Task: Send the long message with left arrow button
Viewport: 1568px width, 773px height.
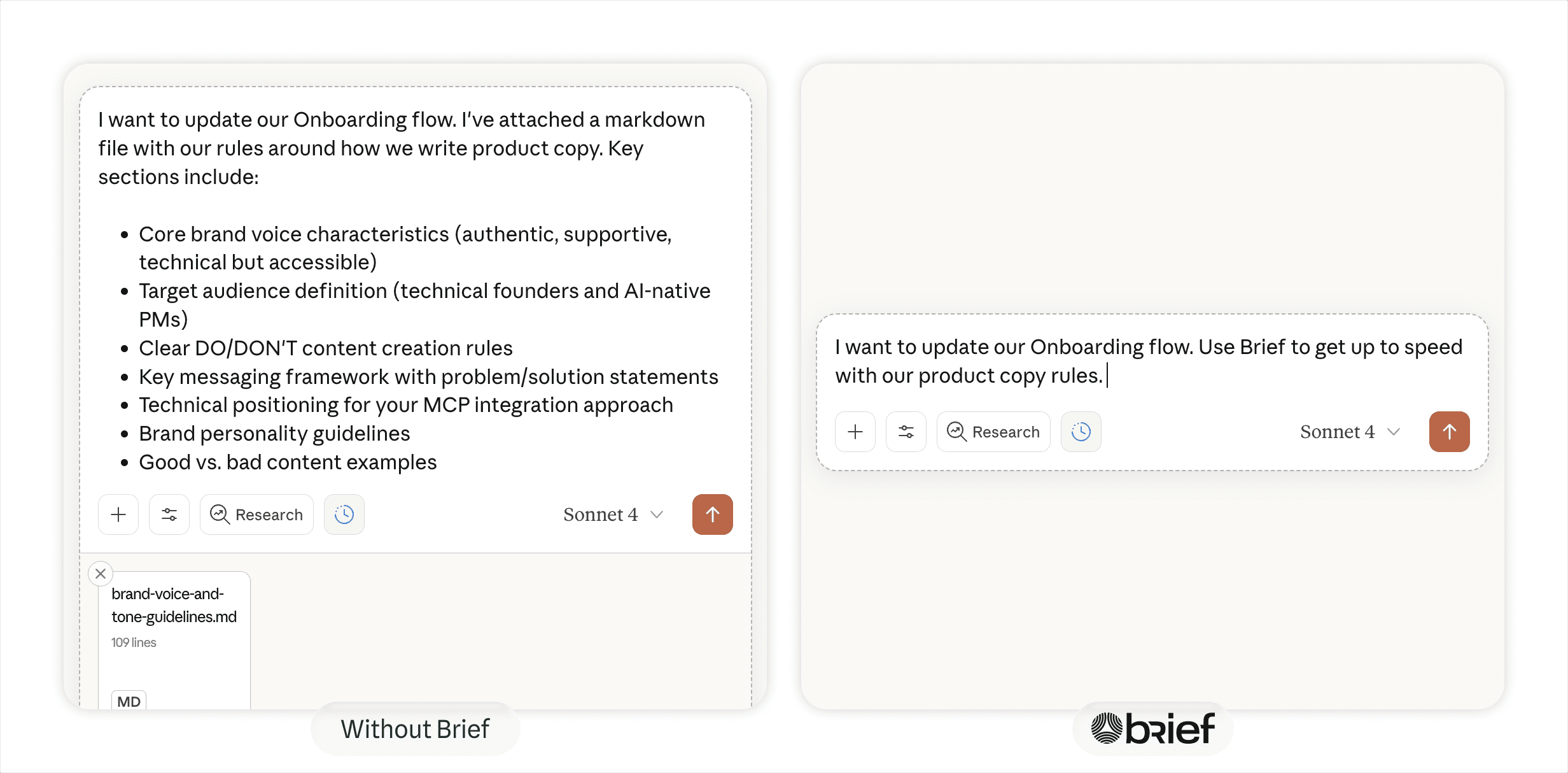Action: pyautogui.click(x=712, y=514)
